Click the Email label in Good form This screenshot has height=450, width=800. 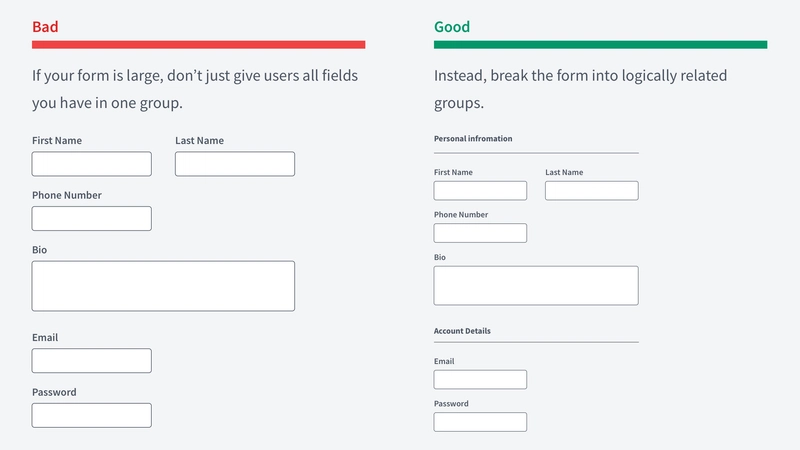tap(444, 361)
